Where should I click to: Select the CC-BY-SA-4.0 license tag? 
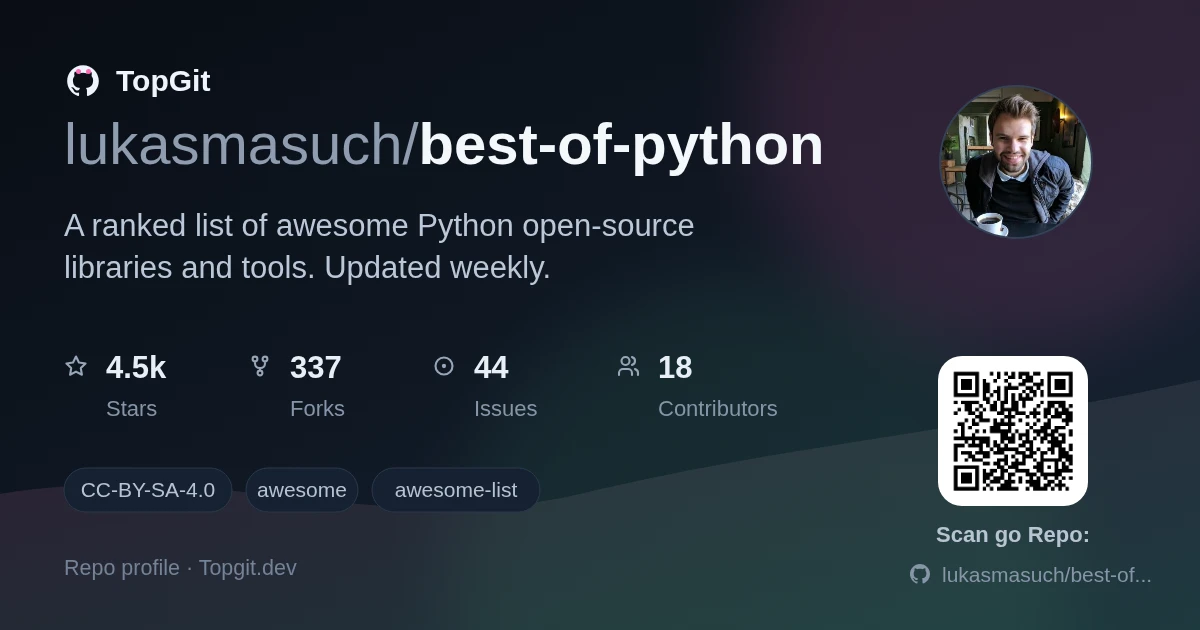(x=148, y=490)
